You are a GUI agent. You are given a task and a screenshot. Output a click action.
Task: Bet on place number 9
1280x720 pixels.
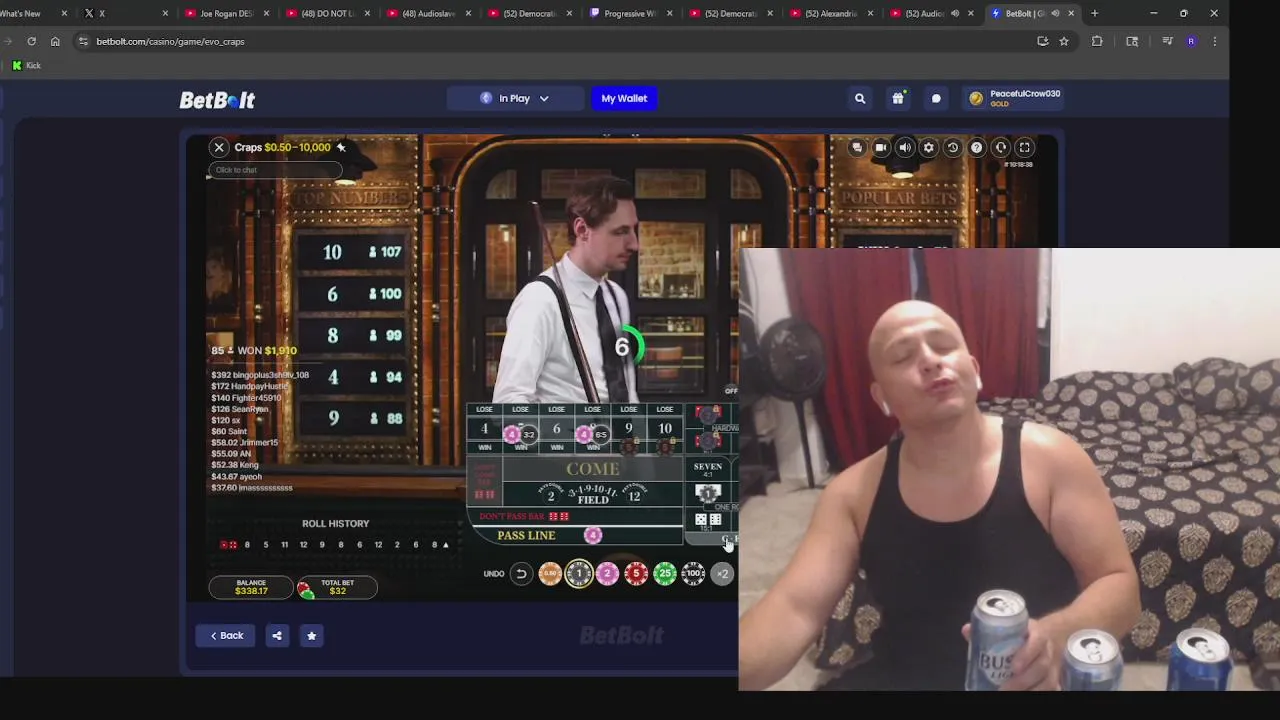click(x=629, y=429)
